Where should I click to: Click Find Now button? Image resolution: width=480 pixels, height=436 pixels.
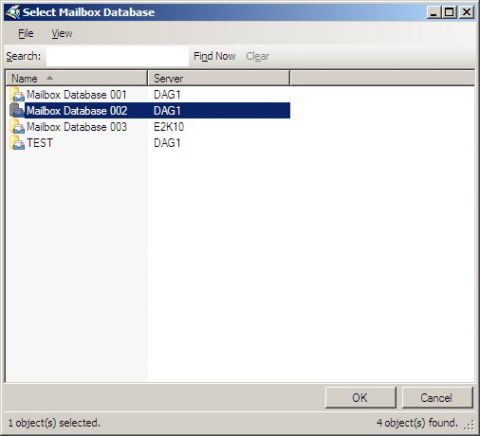point(214,56)
